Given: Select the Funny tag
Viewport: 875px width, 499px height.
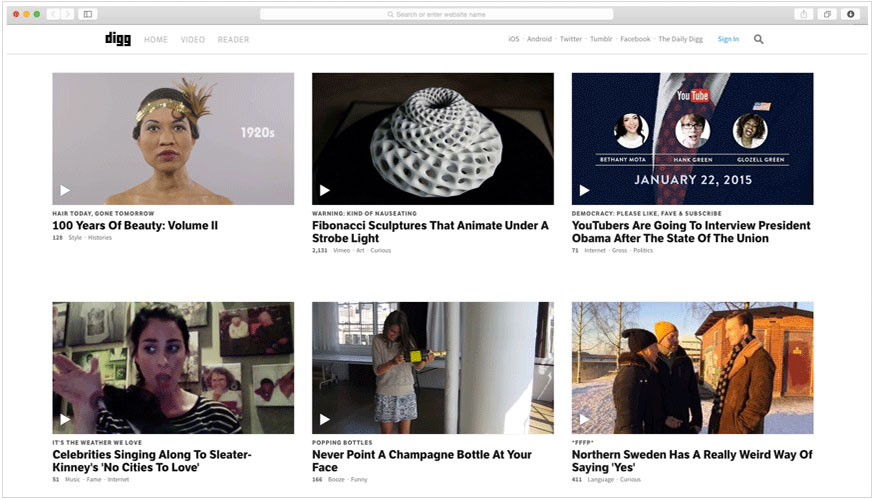Looking at the screenshot, I should [359, 479].
